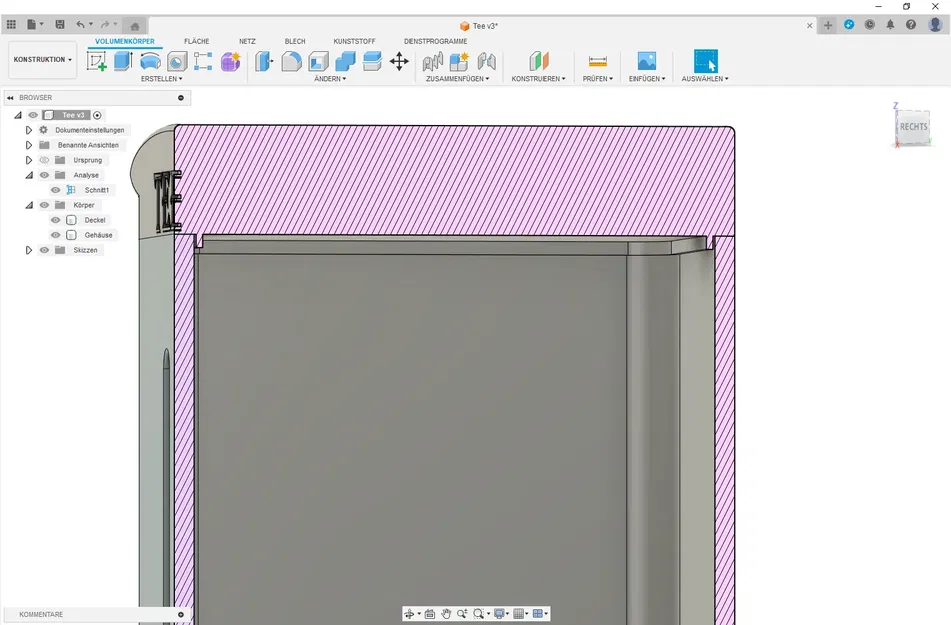This screenshot has width=951, height=625.
Task: Toggle visibility of Analyse folder
Action: pos(44,175)
